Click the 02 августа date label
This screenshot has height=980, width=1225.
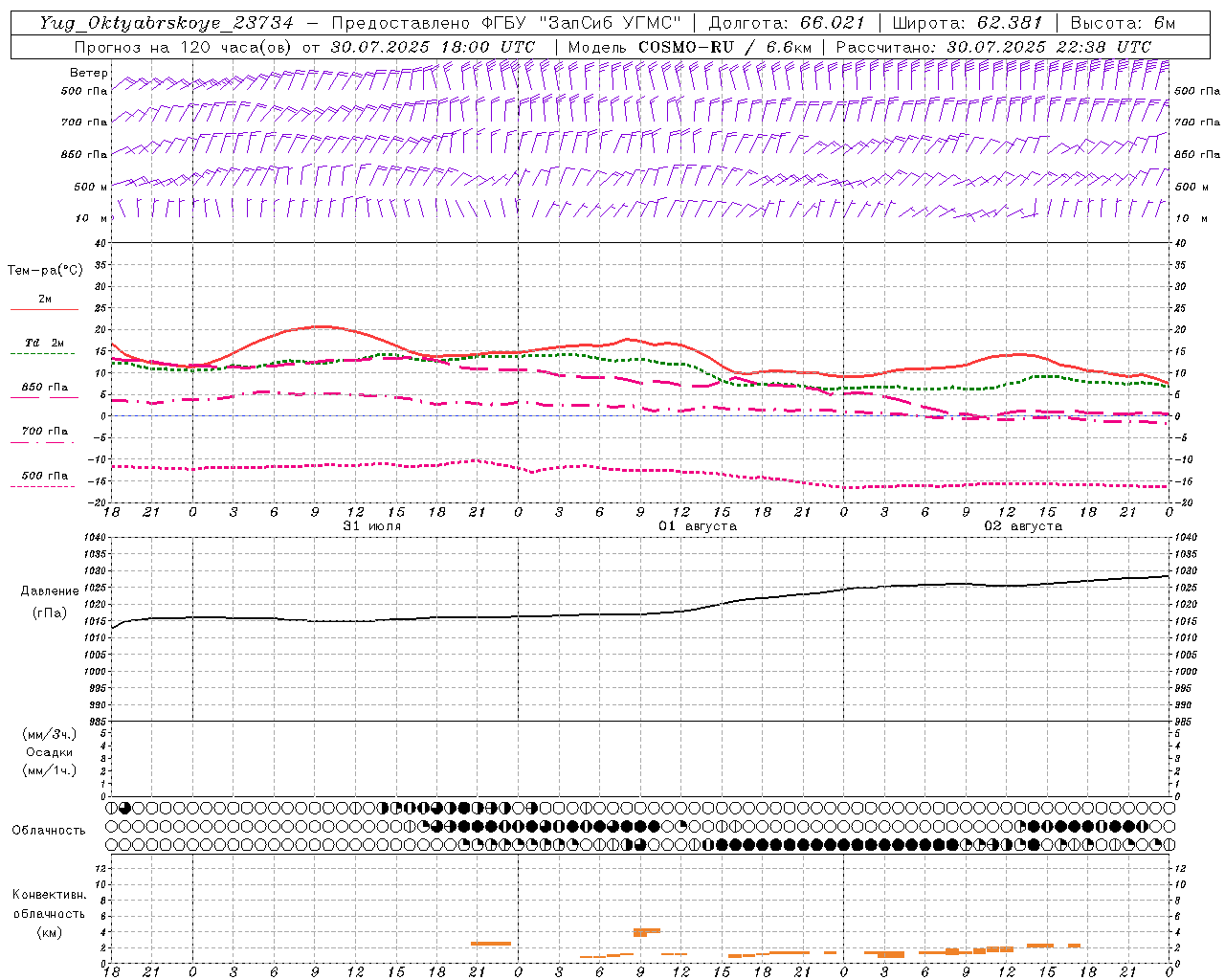1023,525
